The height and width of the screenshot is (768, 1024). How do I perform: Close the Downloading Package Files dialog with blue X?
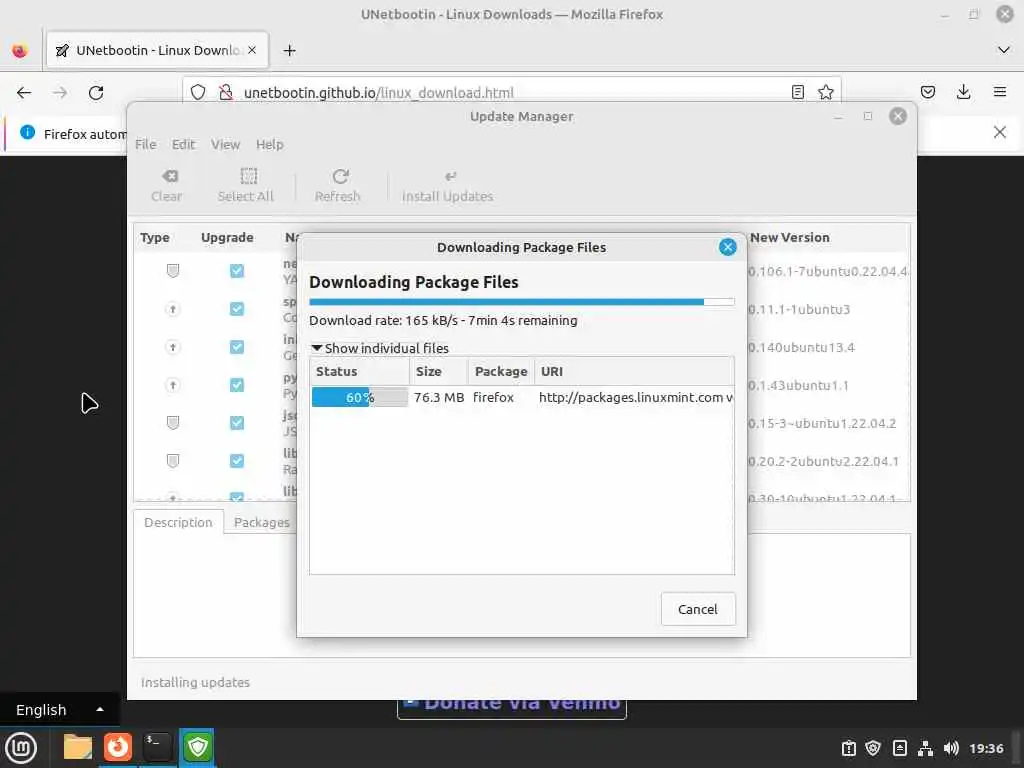(x=728, y=247)
